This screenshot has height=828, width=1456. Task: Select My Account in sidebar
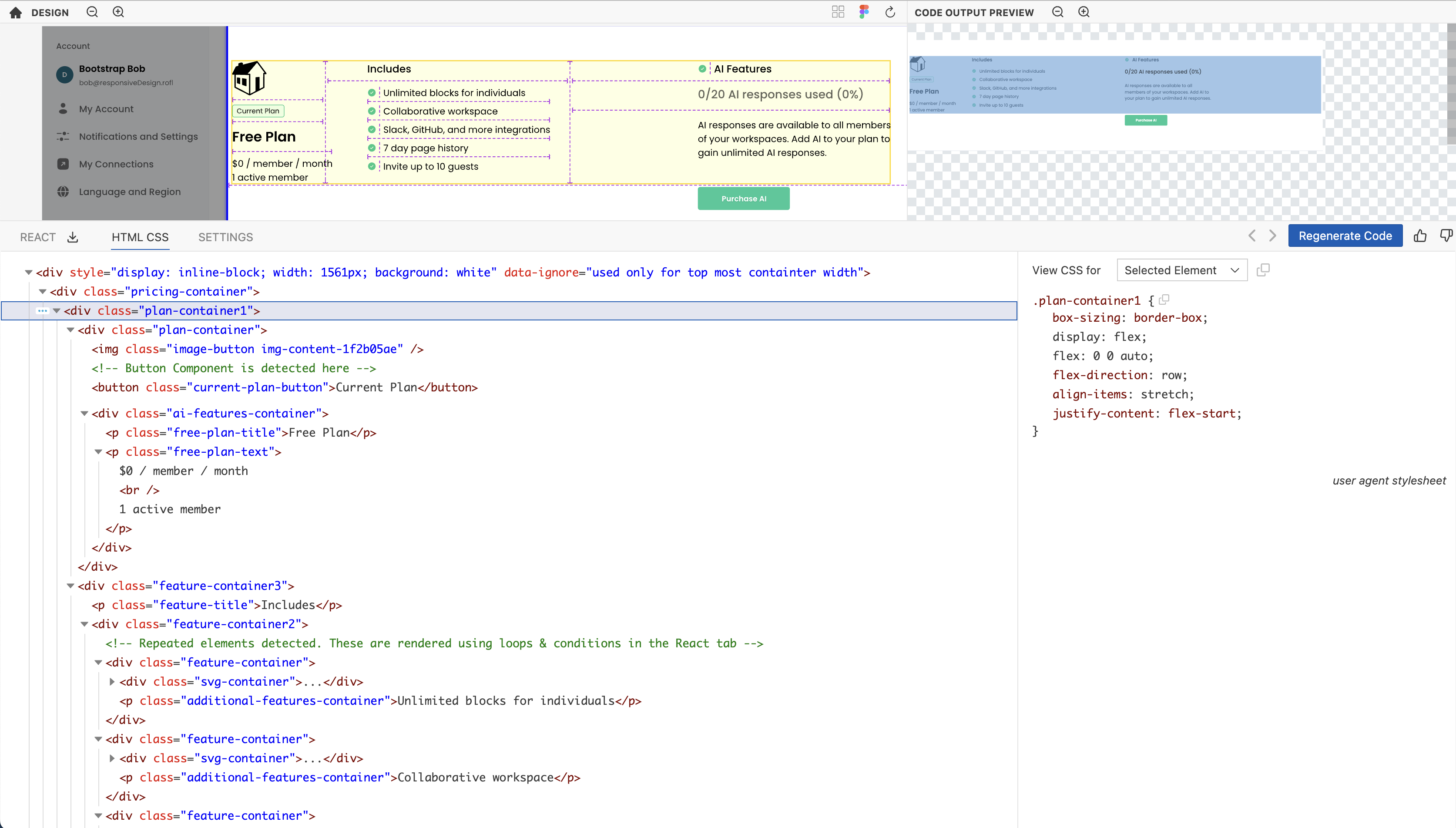pyautogui.click(x=106, y=109)
